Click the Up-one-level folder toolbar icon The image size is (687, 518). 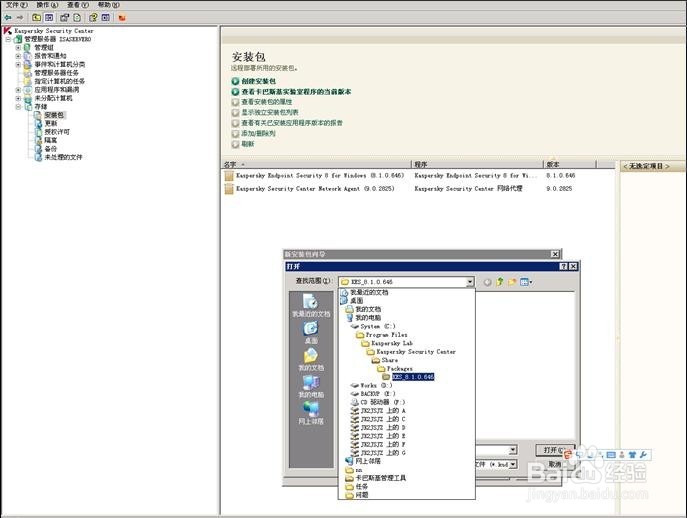tap(36, 18)
